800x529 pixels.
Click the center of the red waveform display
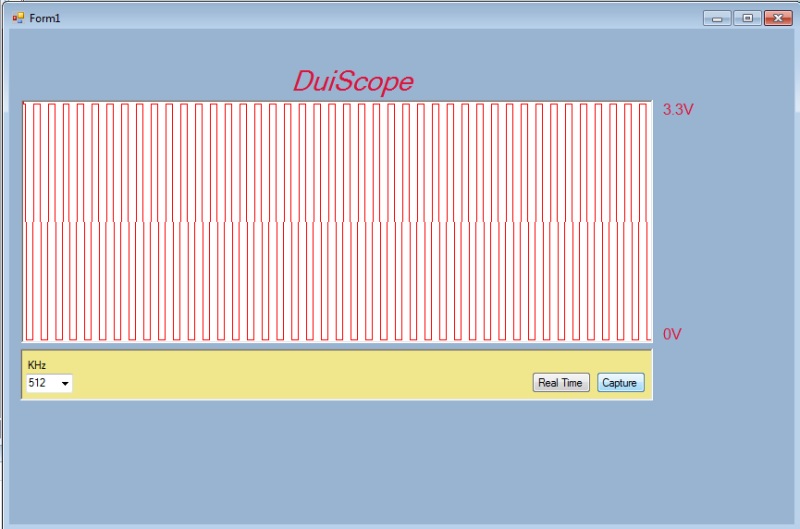coord(337,221)
